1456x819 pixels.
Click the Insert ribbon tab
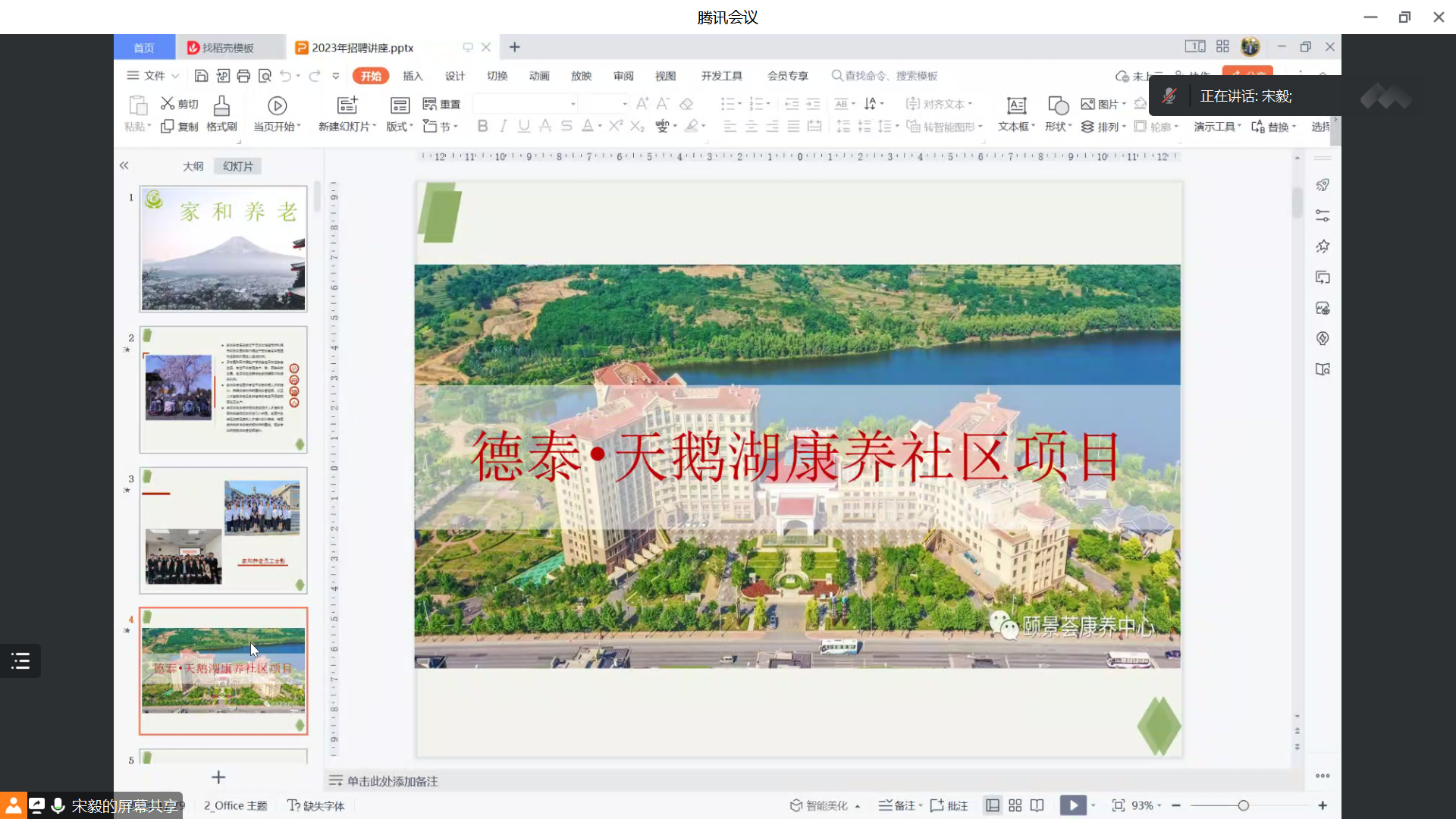pos(412,75)
